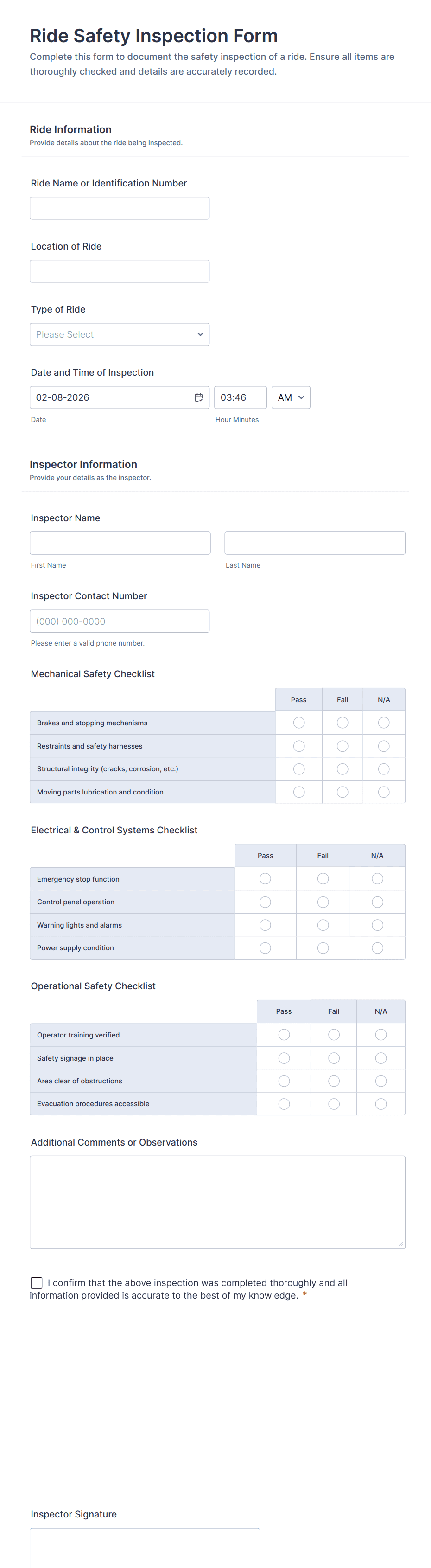Image resolution: width=431 pixels, height=1568 pixels.
Task: Open the Type of Ride dropdown
Action: click(119, 334)
